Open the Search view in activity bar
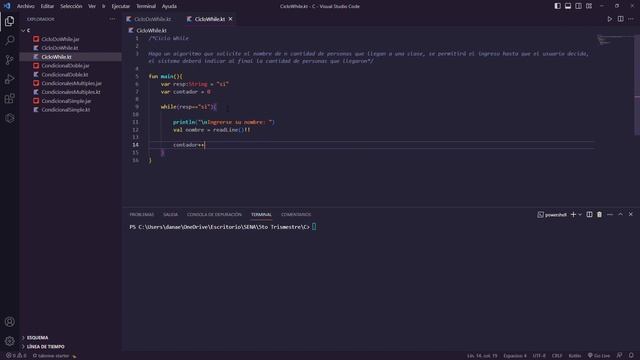640x360 pixels. click(x=9, y=40)
